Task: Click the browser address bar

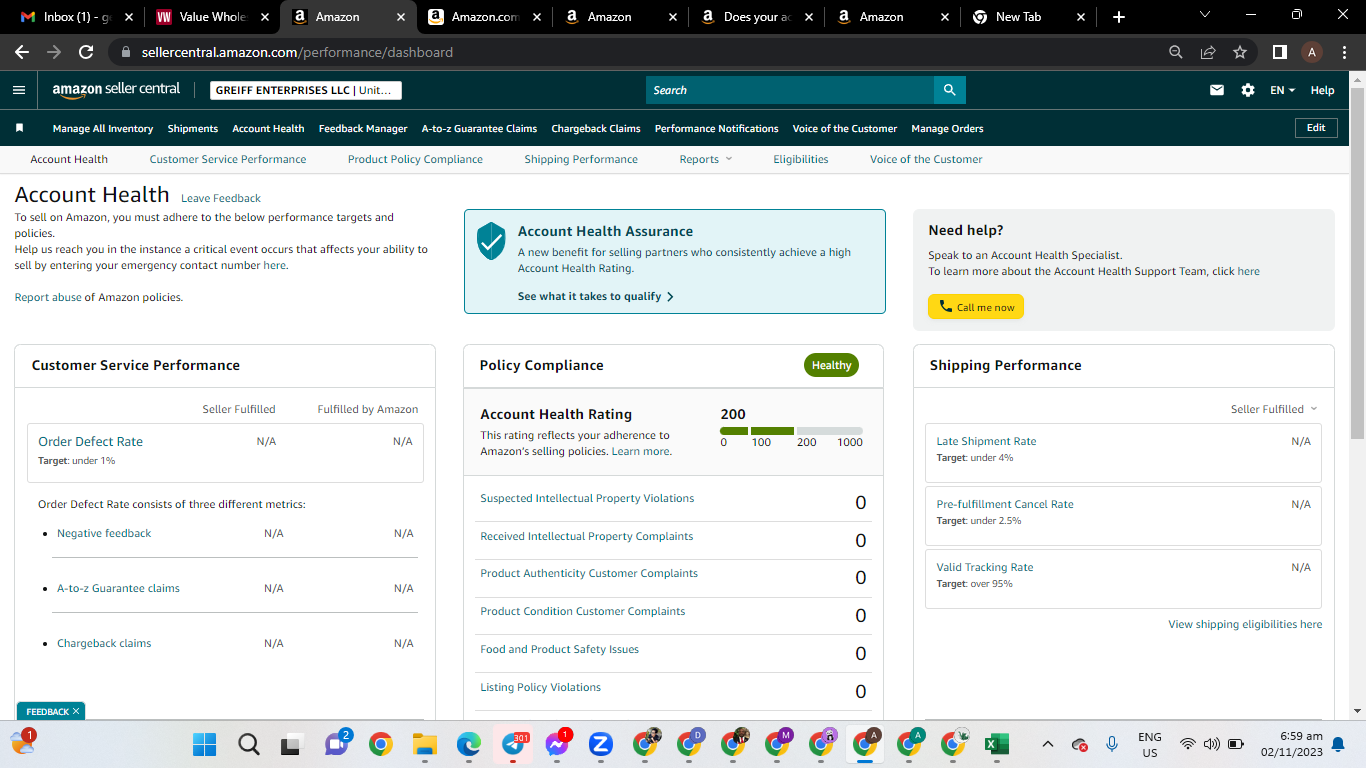Action: (x=640, y=52)
